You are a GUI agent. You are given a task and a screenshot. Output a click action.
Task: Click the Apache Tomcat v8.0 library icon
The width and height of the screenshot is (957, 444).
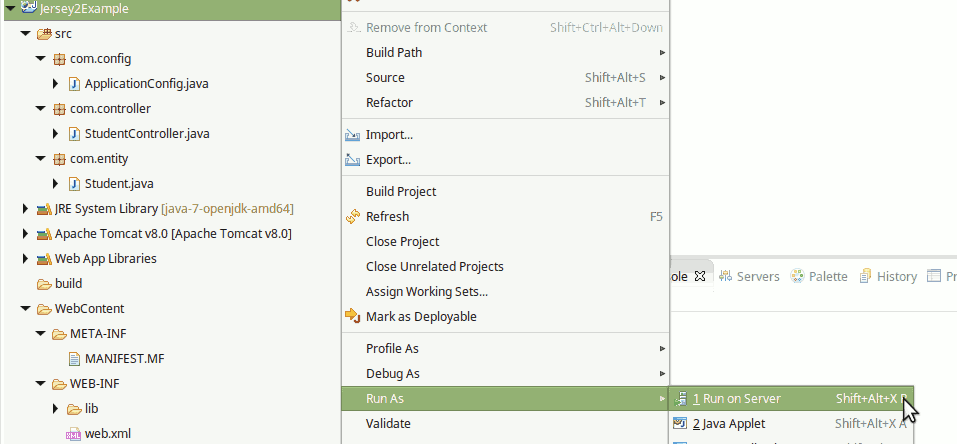coord(43,234)
